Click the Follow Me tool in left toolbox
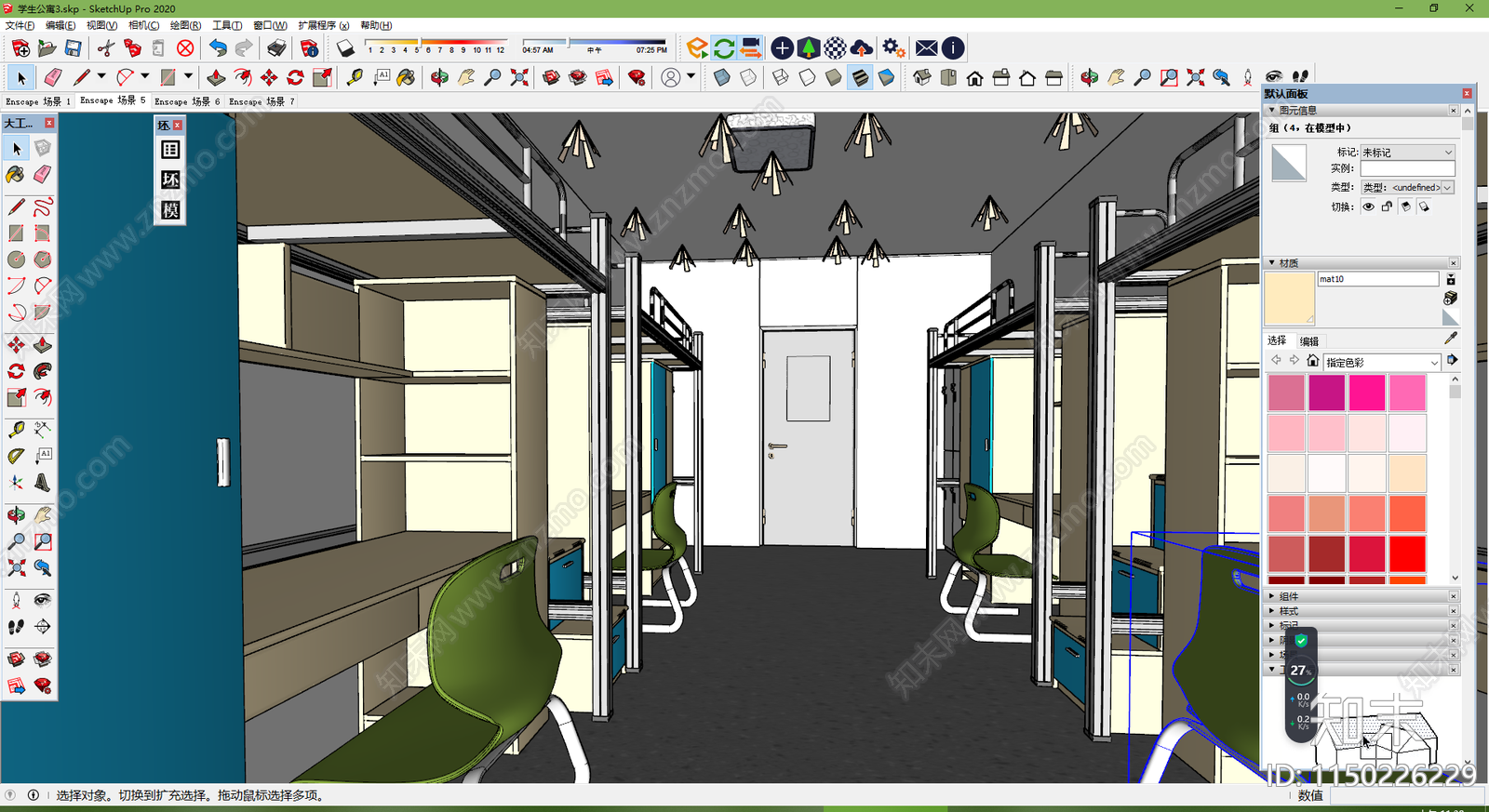Viewport: 1489px width, 812px height. (43, 371)
